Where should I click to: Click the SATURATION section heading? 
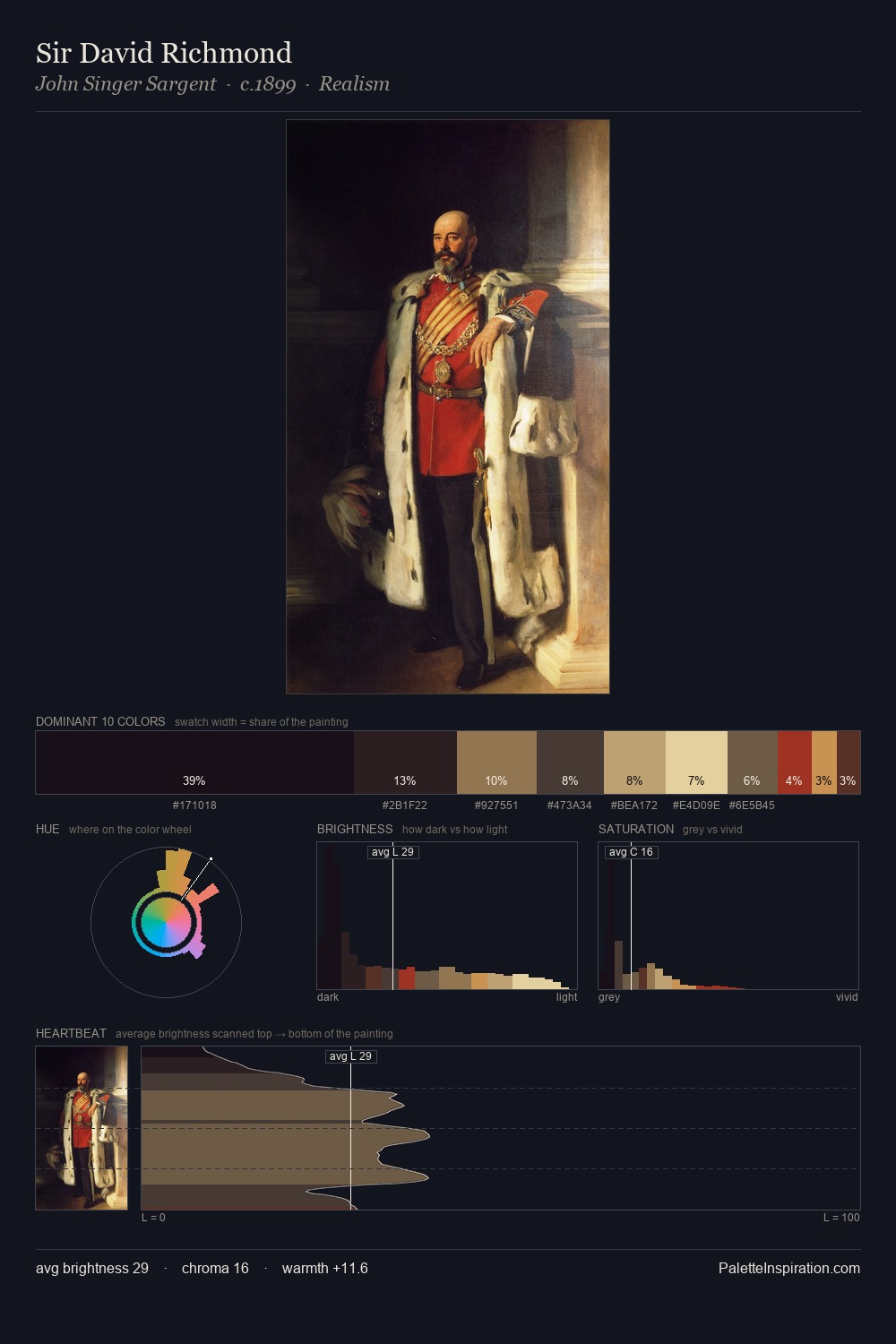click(636, 829)
